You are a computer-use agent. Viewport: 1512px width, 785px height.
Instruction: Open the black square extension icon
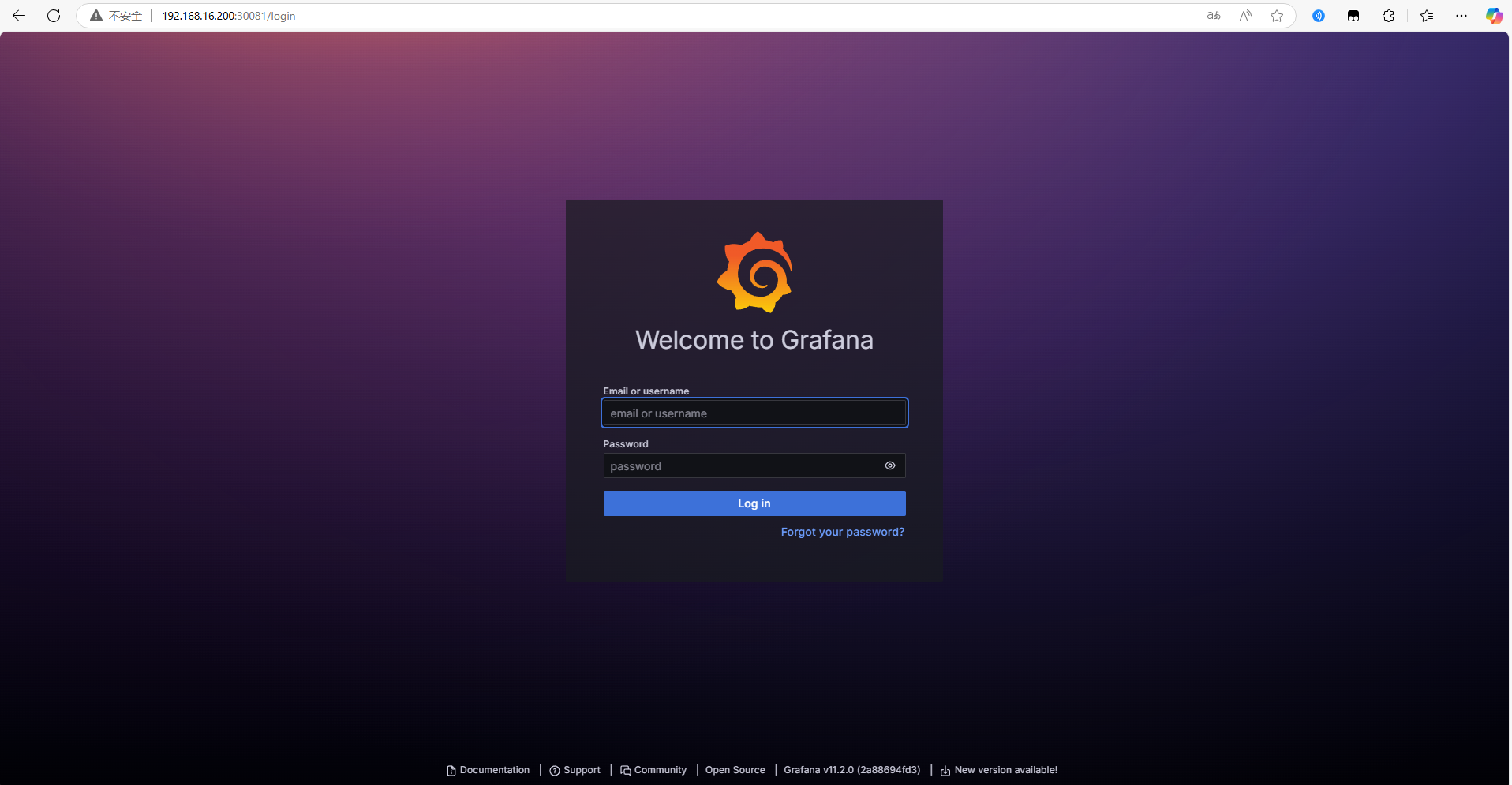pos(1353,16)
